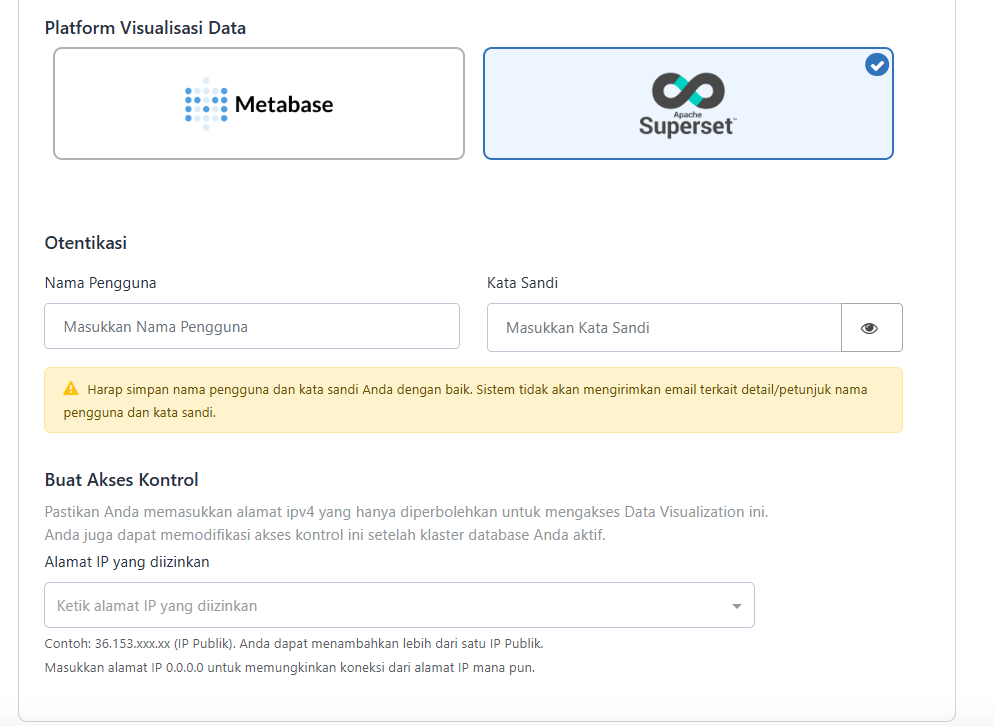
Task: Click the blue checkmark badge on Superset
Action: tap(876, 65)
